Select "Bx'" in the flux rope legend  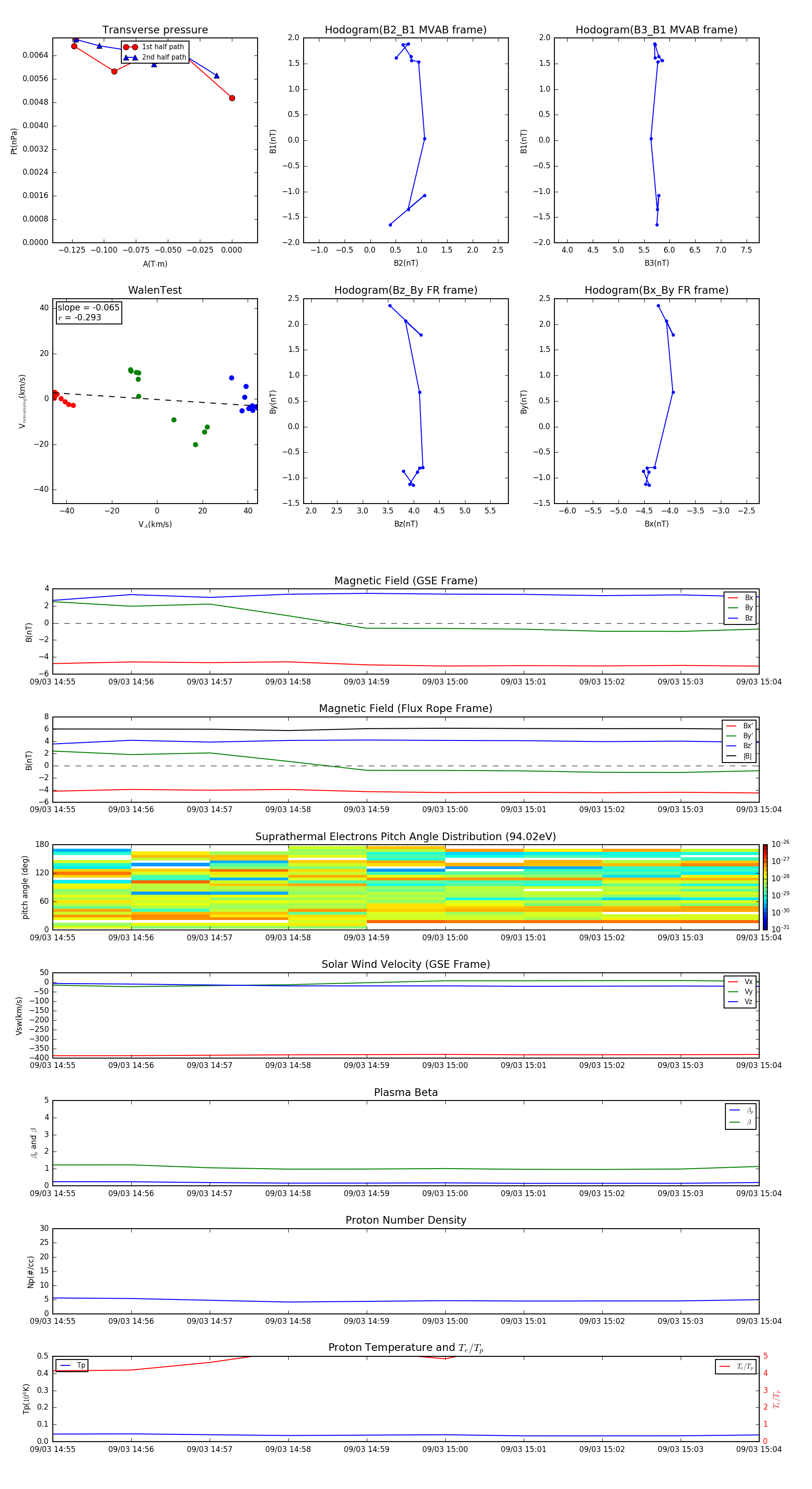pos(740,726)
